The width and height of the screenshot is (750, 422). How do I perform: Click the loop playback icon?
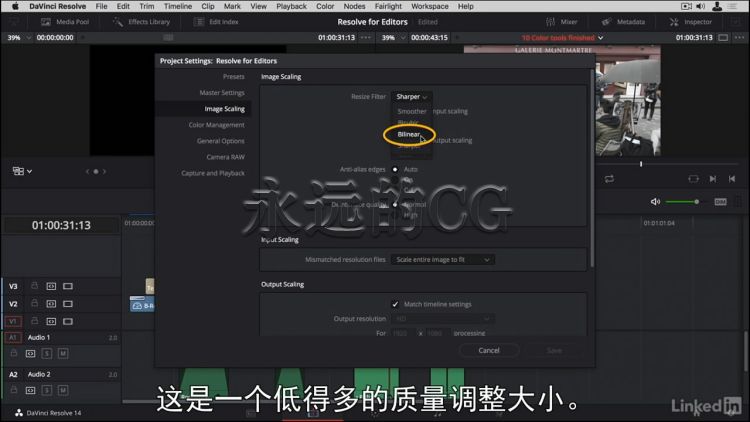(609, 178)
